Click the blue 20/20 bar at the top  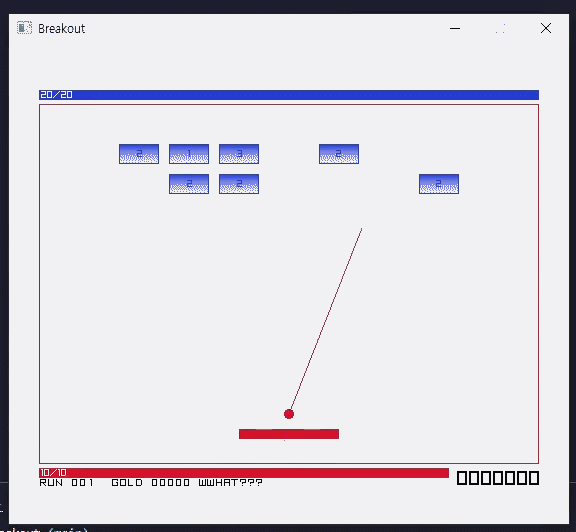click(x=289, y=95)
